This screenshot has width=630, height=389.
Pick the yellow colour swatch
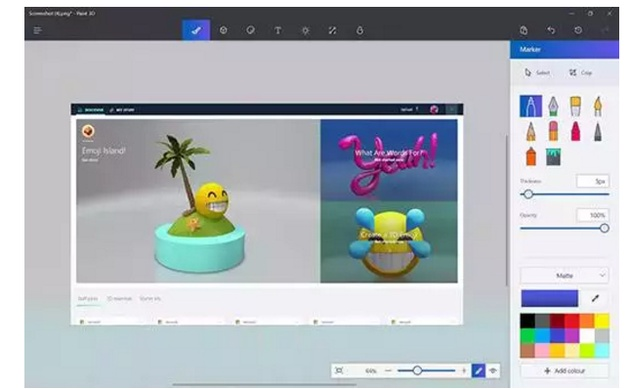(x=601, y=321)
